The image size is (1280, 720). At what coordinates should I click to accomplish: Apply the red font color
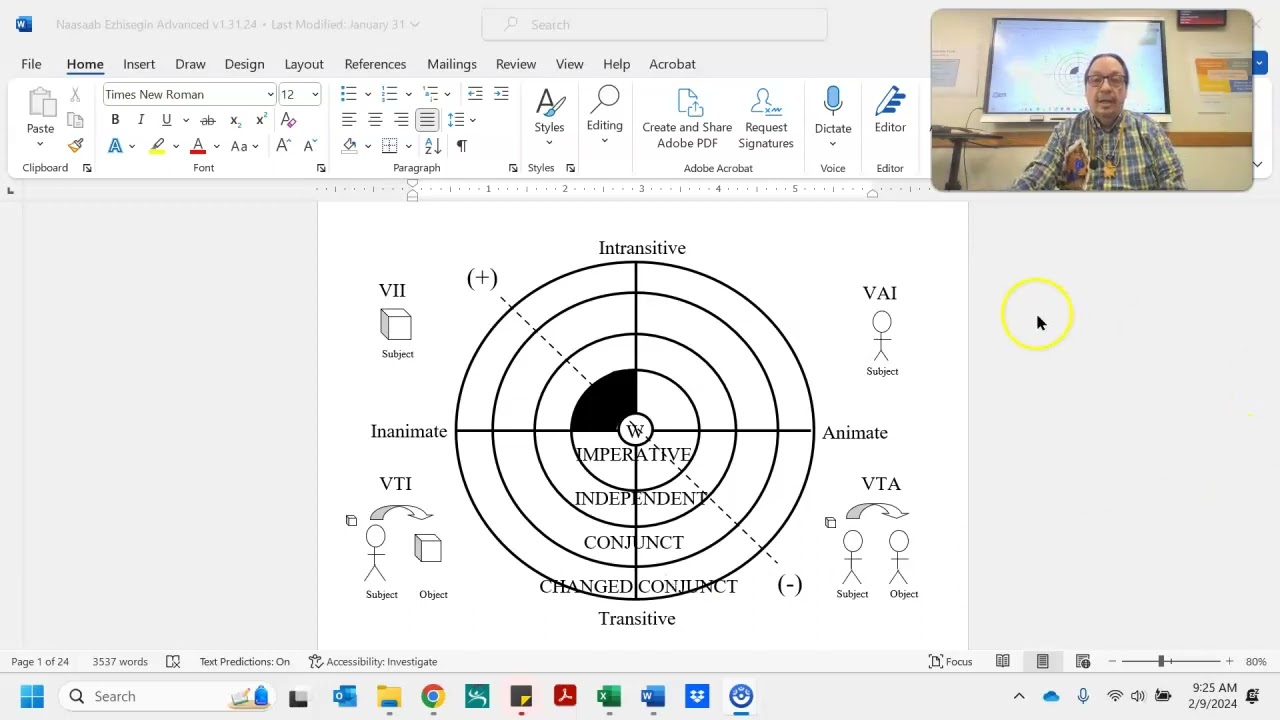pyautogui.click(x=198, y=146)
